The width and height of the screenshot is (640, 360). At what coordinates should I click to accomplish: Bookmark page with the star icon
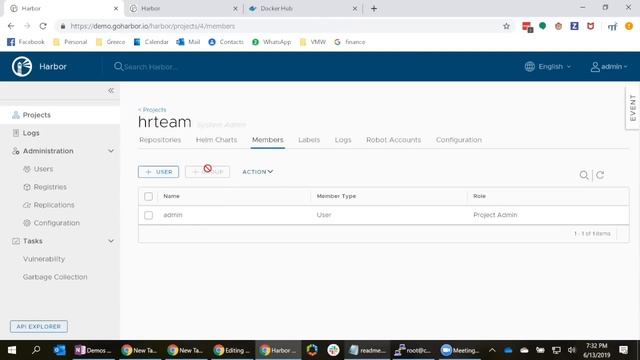pos(507,26)
